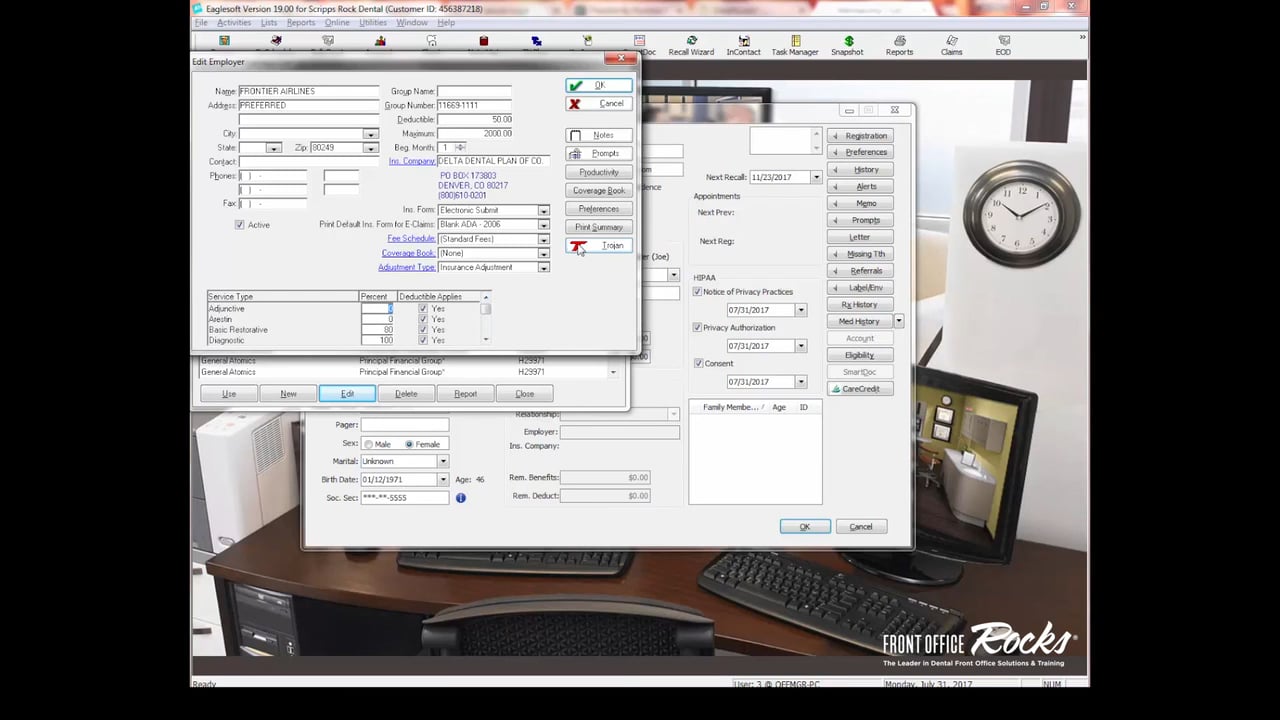Toggle the Active checkbox for employer
This screenshot has width=1280, height=720.
point(239,225)
